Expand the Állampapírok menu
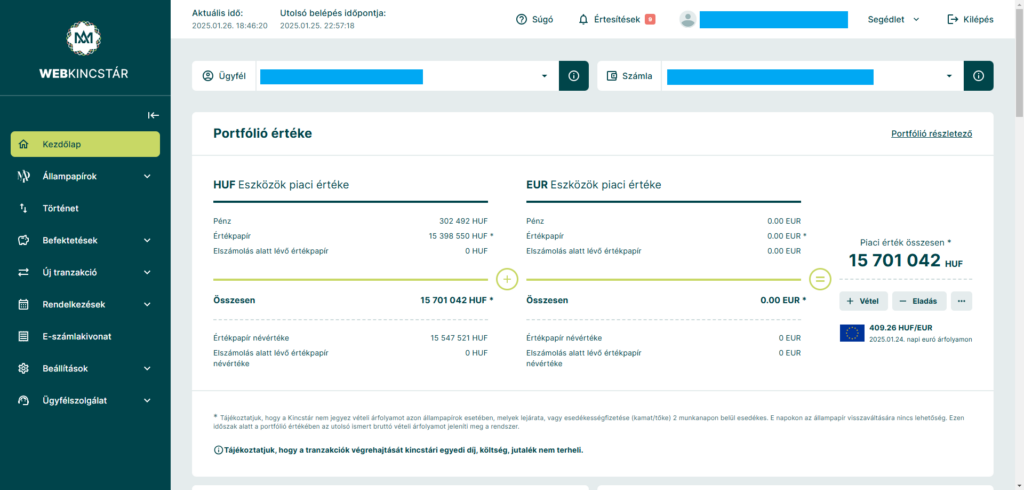 pos(85,177)
